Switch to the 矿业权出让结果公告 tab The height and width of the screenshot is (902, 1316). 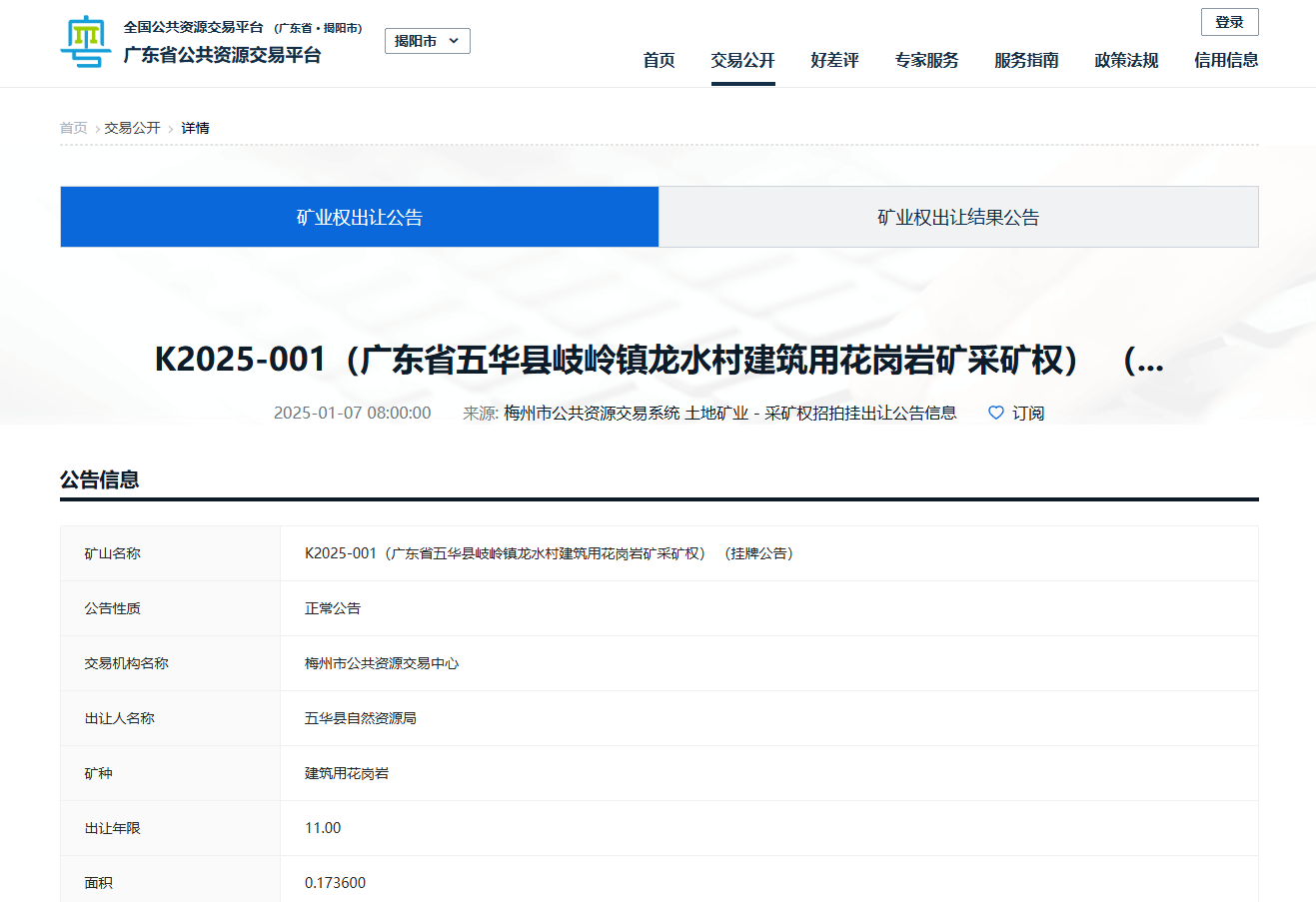[x=958, y=217]
